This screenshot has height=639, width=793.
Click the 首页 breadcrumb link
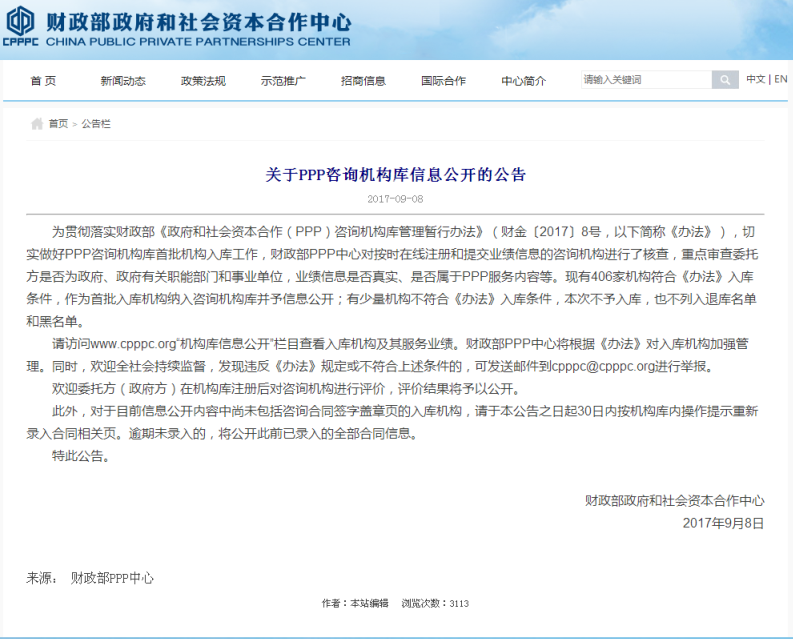58,124
